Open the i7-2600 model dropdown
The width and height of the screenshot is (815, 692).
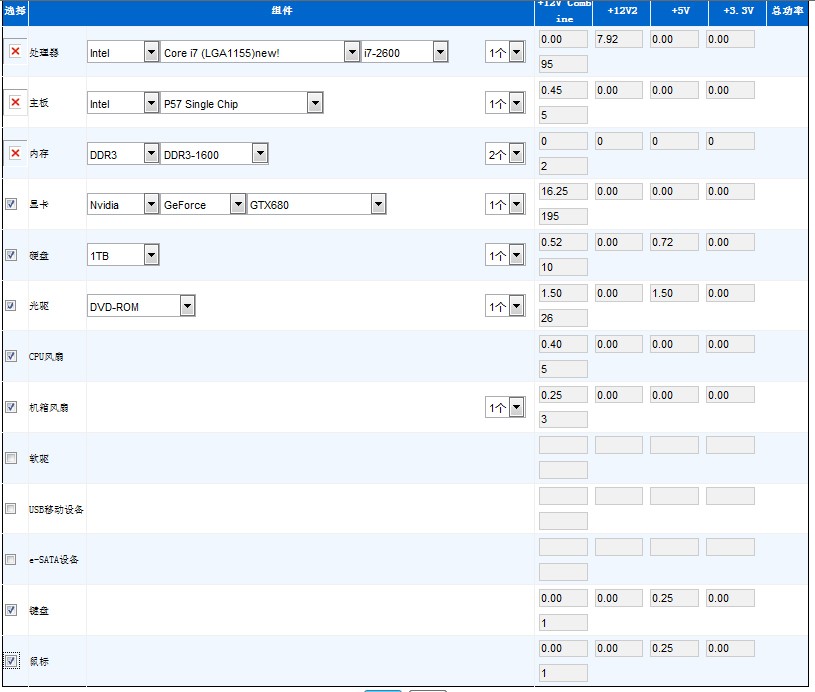coord(404,52)
